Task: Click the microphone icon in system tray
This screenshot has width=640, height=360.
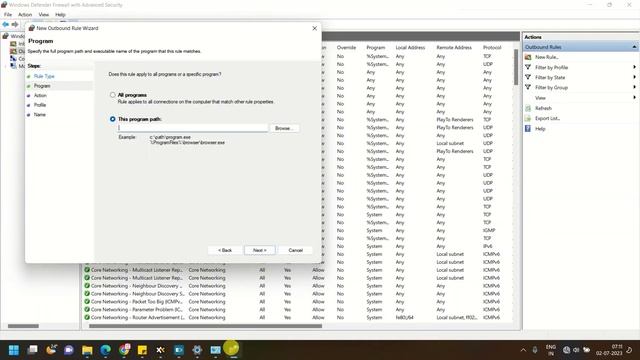Action: point(535,350)
